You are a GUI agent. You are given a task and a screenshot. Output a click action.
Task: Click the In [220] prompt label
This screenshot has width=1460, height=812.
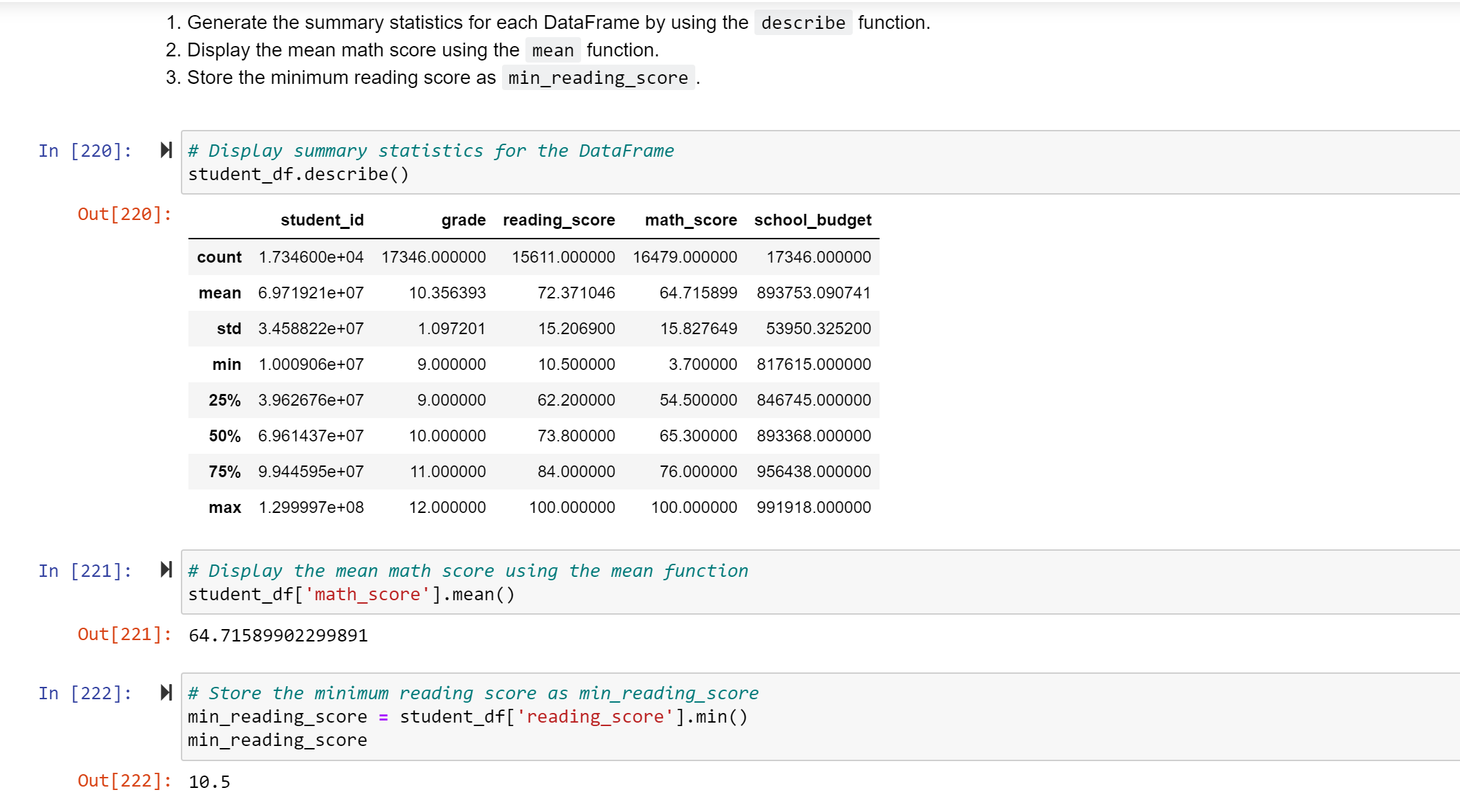point(85,151)
